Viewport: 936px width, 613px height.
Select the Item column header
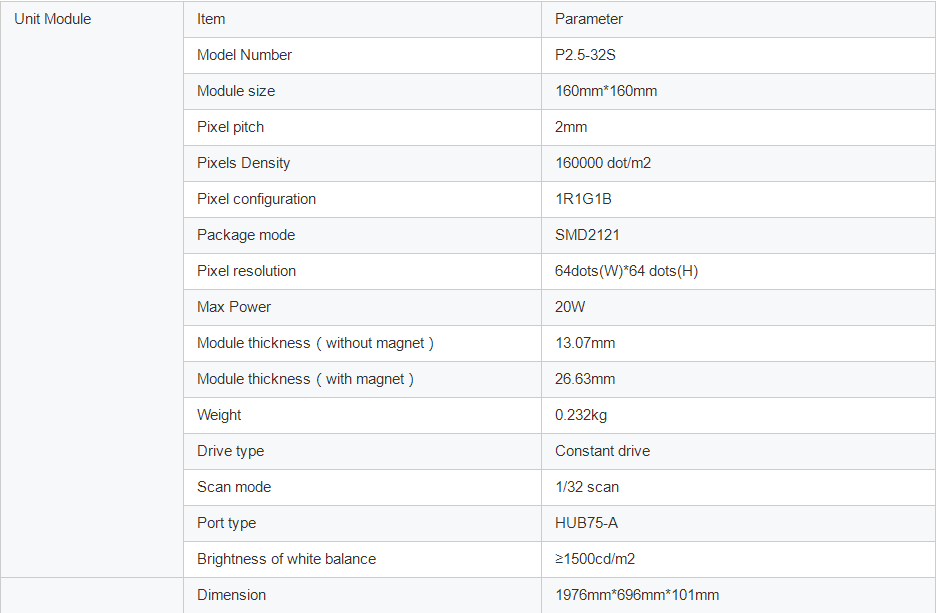[x=211, y=19]
